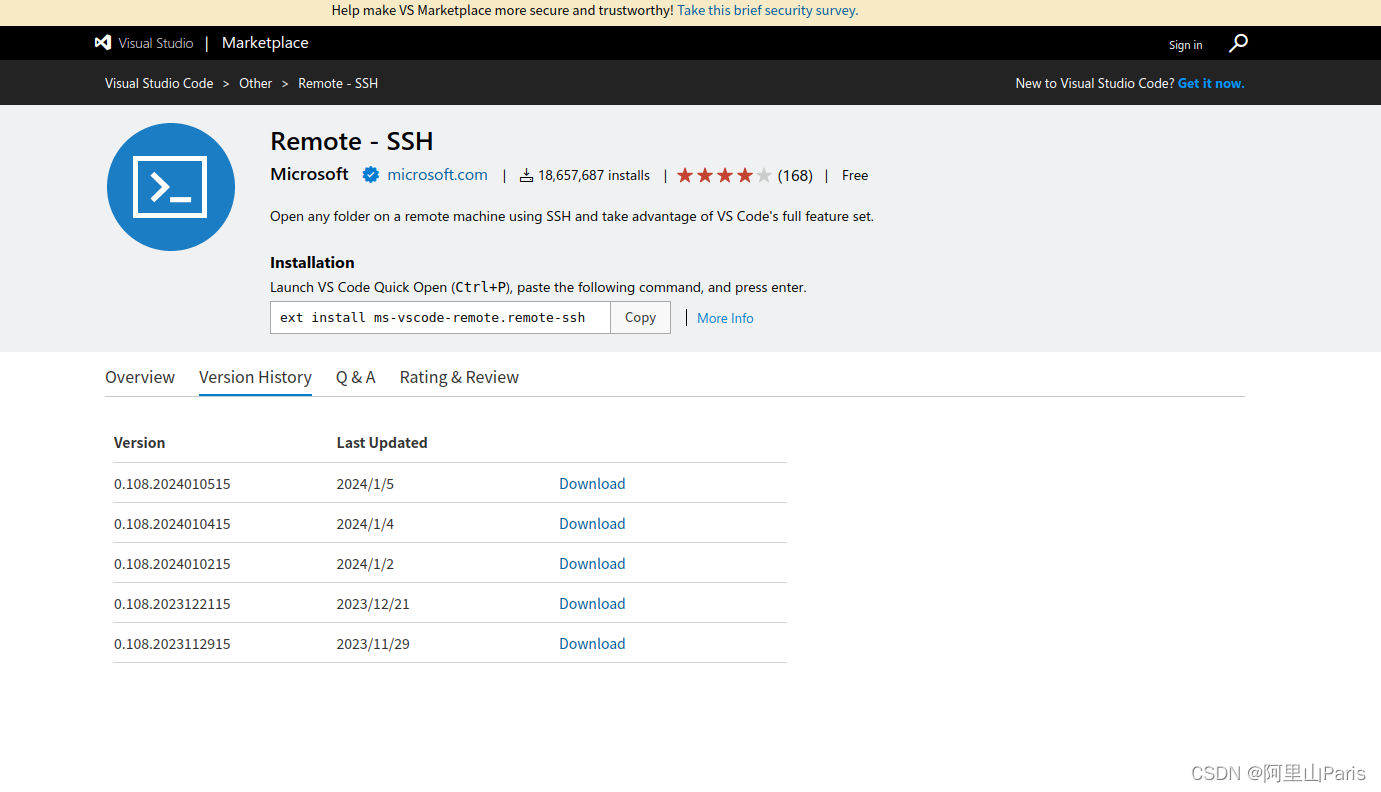Click the date 2024/1/4
Image resolution: width=1381 pixels, height=792 pixels.
point(365,524)
